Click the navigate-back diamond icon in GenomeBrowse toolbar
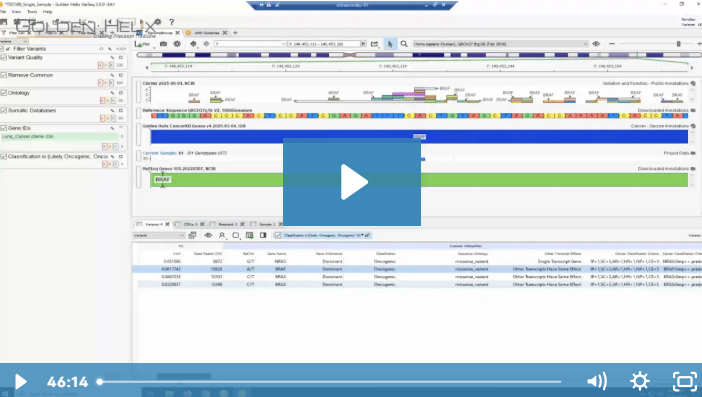Image resolution: width=702 pixels, height=397 pixels. (193, 44)
